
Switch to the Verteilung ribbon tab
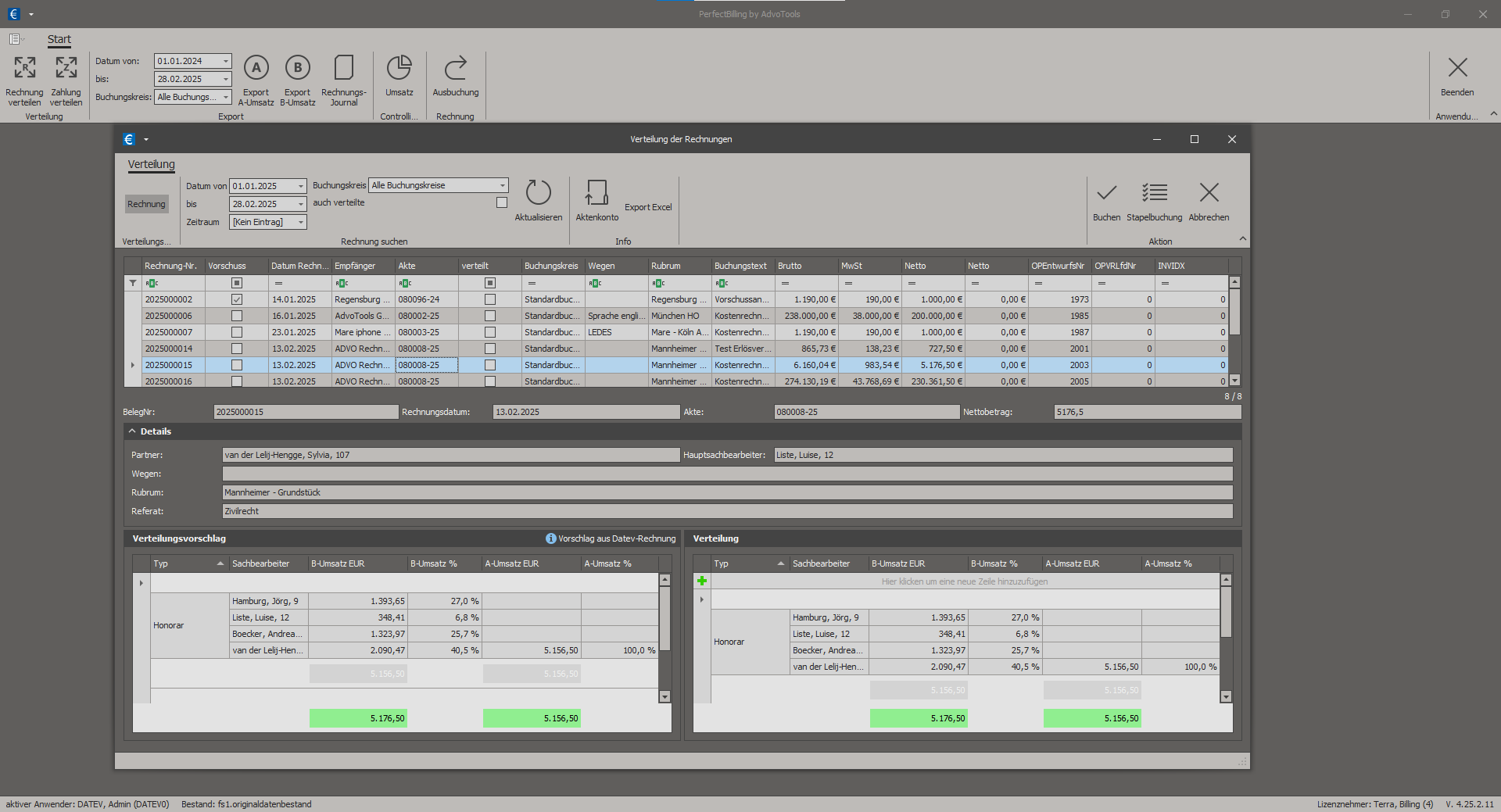[151, 164]
